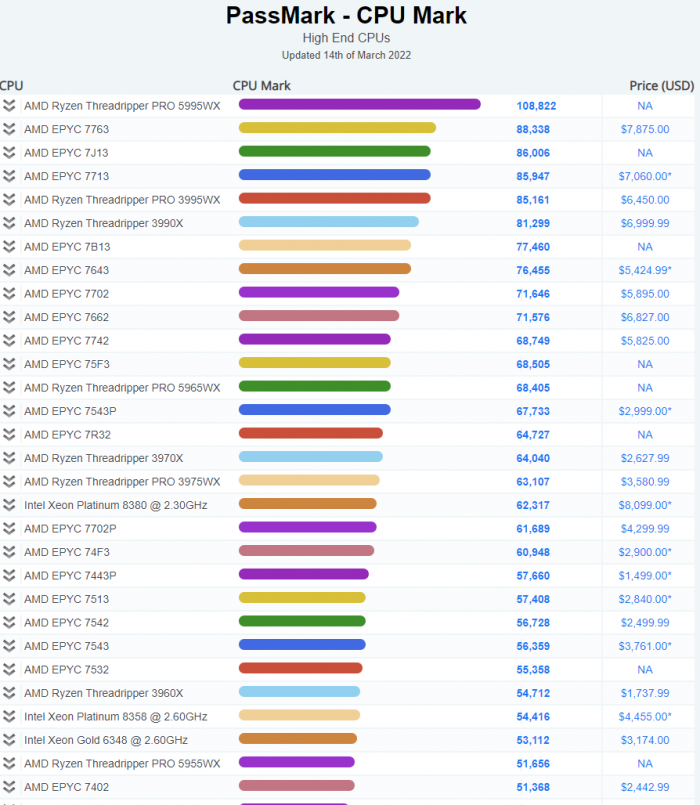
Task: Click chevron icon beside AMD EPYC 7643
Action: 9,270
